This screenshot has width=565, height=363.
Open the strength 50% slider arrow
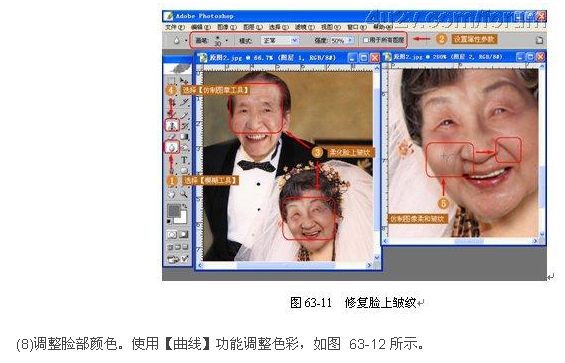(351, 40)
